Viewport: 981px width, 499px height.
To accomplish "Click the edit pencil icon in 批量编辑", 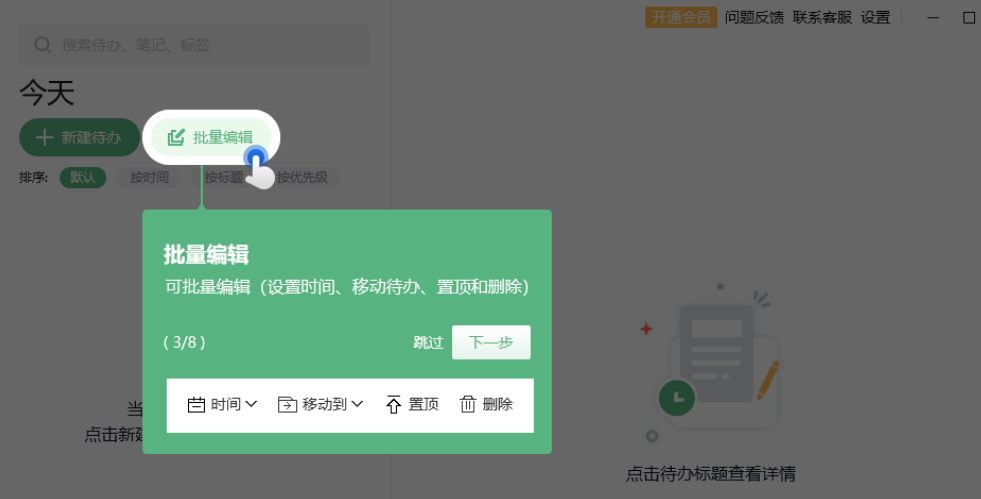I will [x=176, y=137].
